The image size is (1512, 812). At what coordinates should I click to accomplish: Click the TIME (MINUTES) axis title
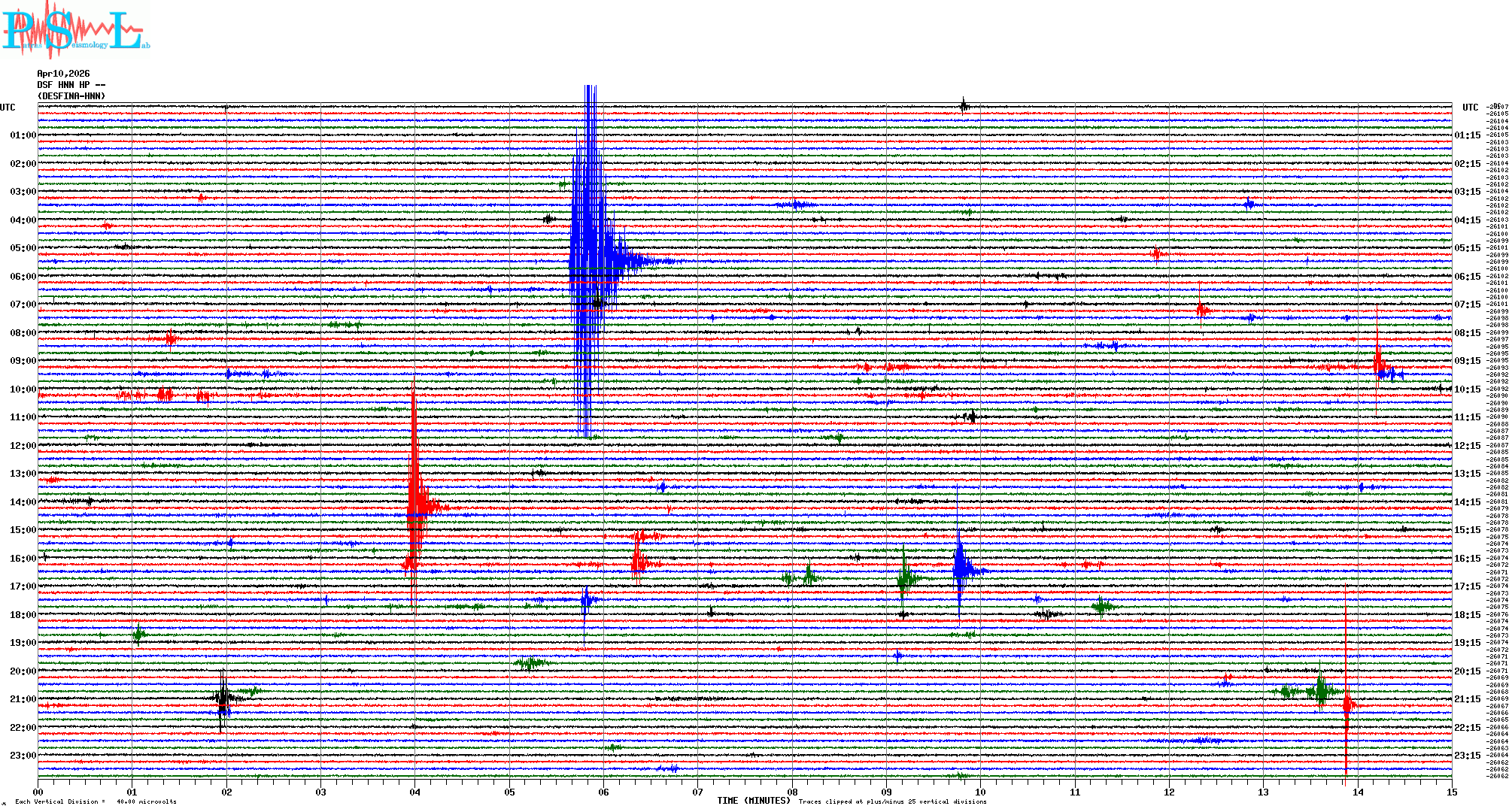click(754, 801)
